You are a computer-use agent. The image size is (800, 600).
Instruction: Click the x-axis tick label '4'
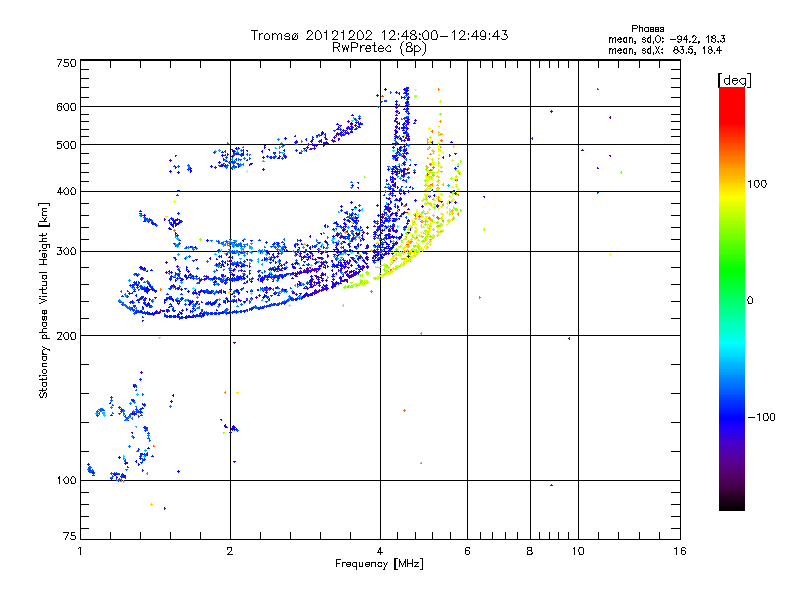tap(380, 551)
